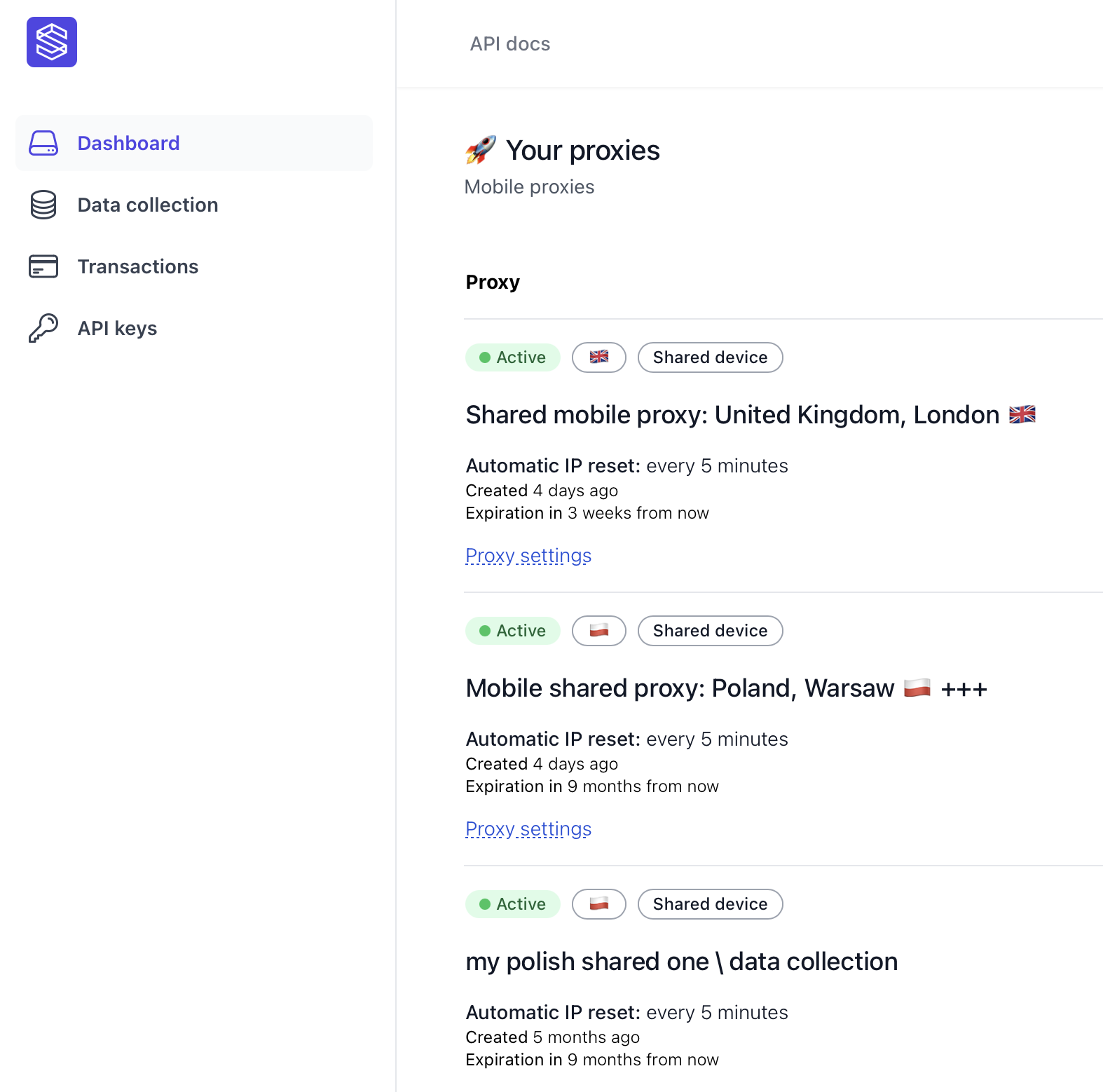Click the API keys key icon
The image size is (1103, 1092).
(x=43, y=328)
